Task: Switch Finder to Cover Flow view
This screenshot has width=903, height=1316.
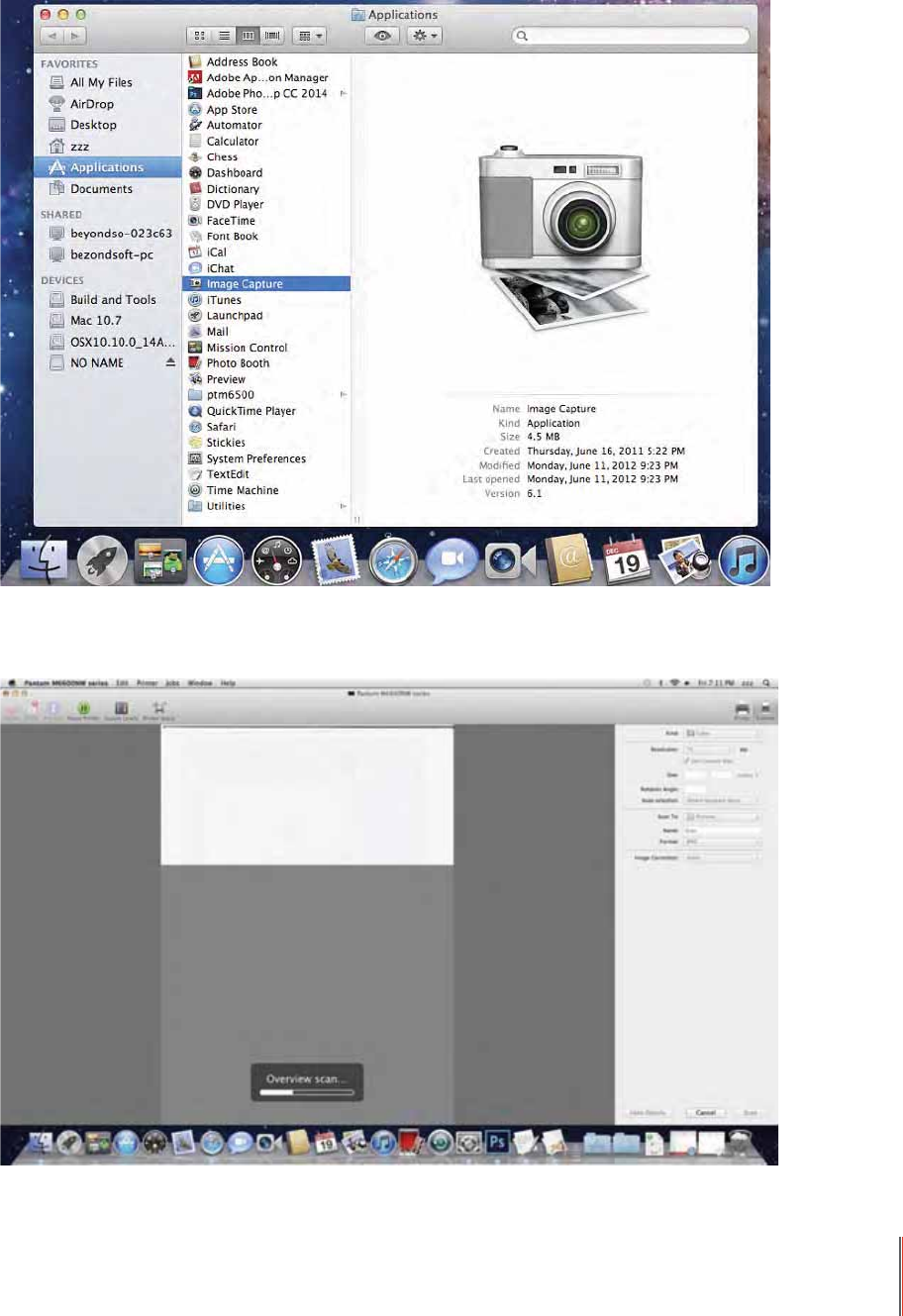Action: pyautogui.click(x=272, y=36)
